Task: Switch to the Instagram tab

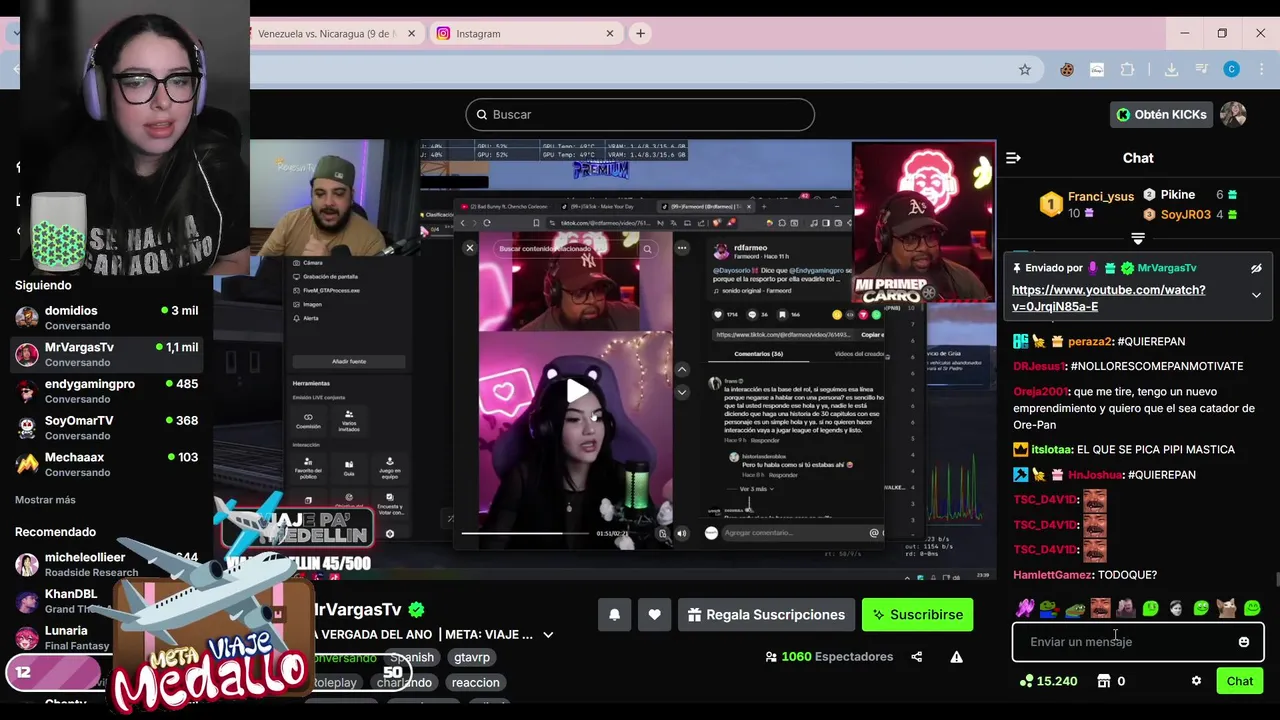Action: (526, 33)
